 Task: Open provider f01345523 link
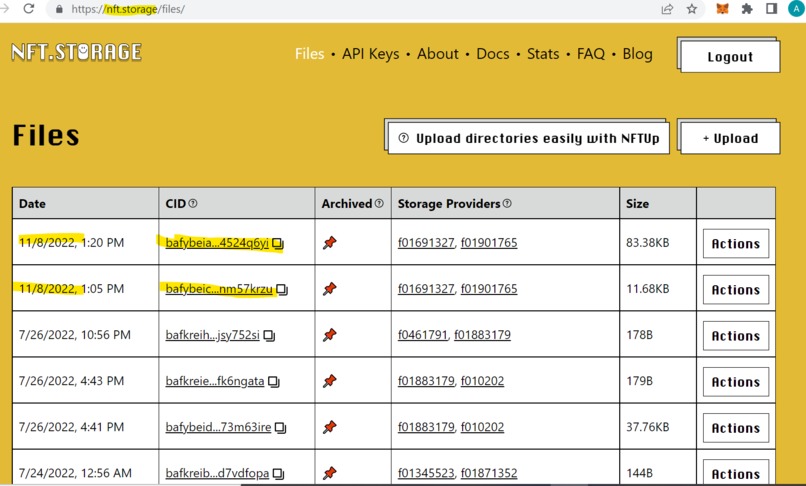point(426,473)
